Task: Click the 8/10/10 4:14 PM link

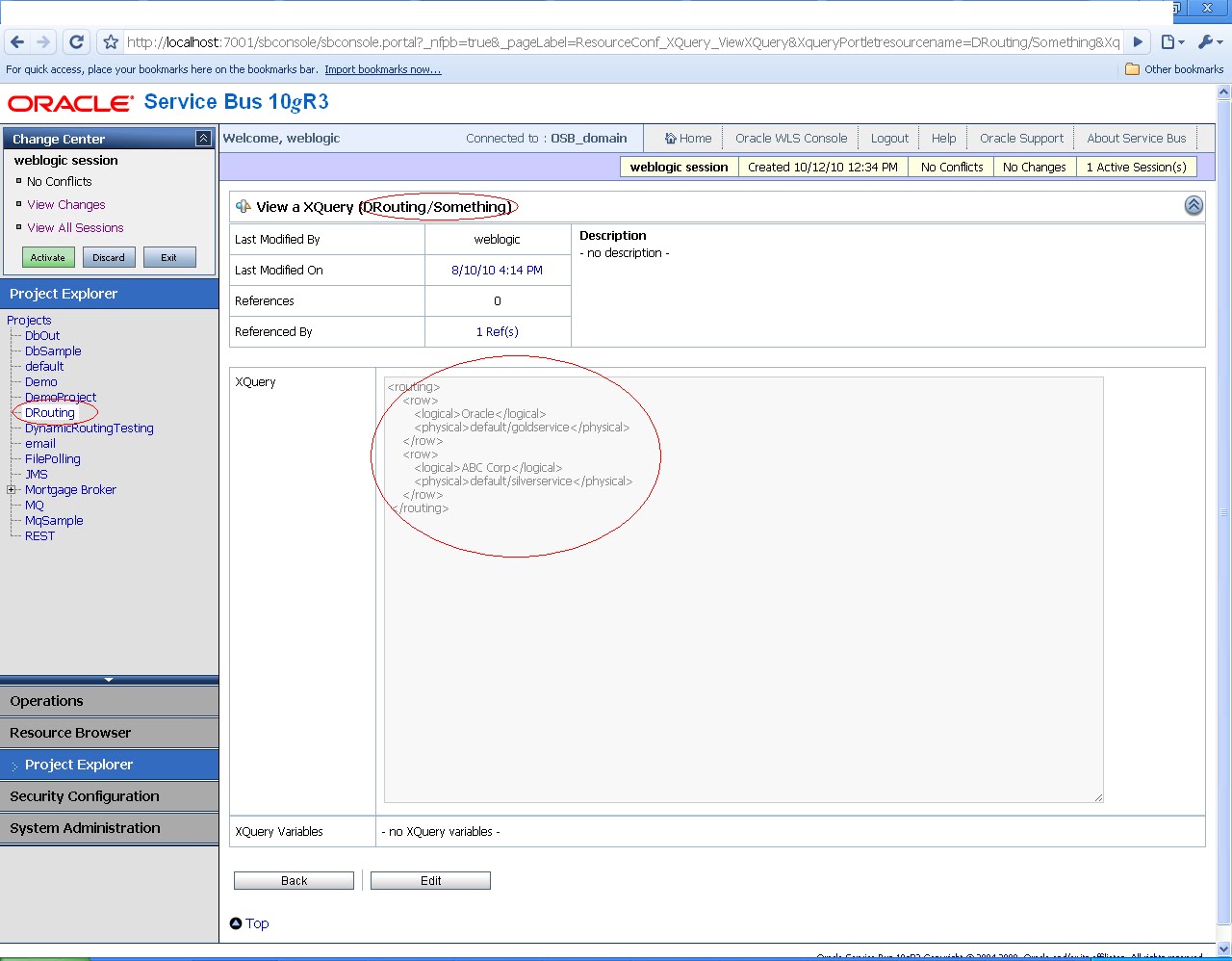Action: (x=498, y=271)
